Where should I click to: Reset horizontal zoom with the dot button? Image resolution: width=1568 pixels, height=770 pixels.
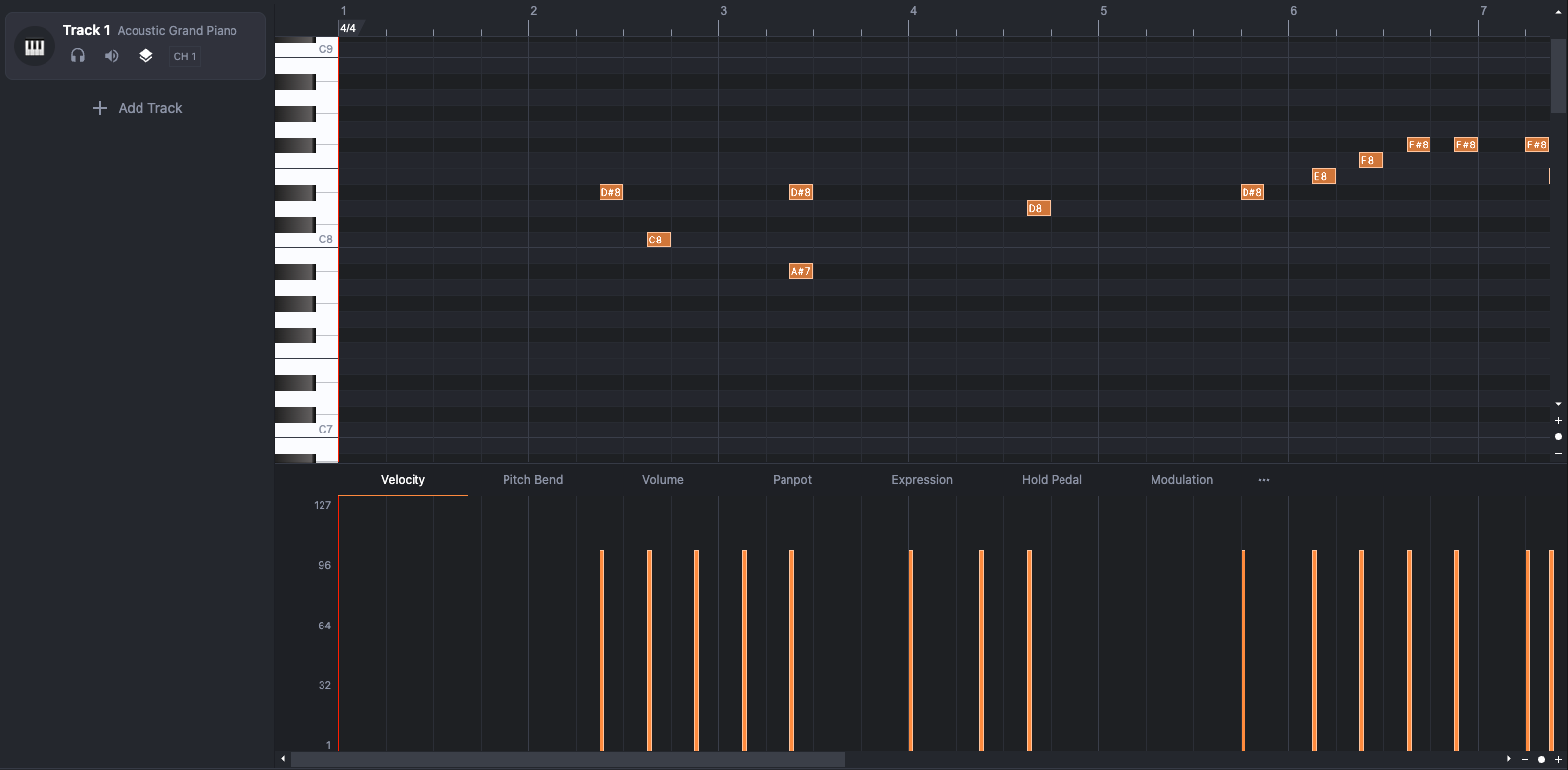tap(1541, 760)
